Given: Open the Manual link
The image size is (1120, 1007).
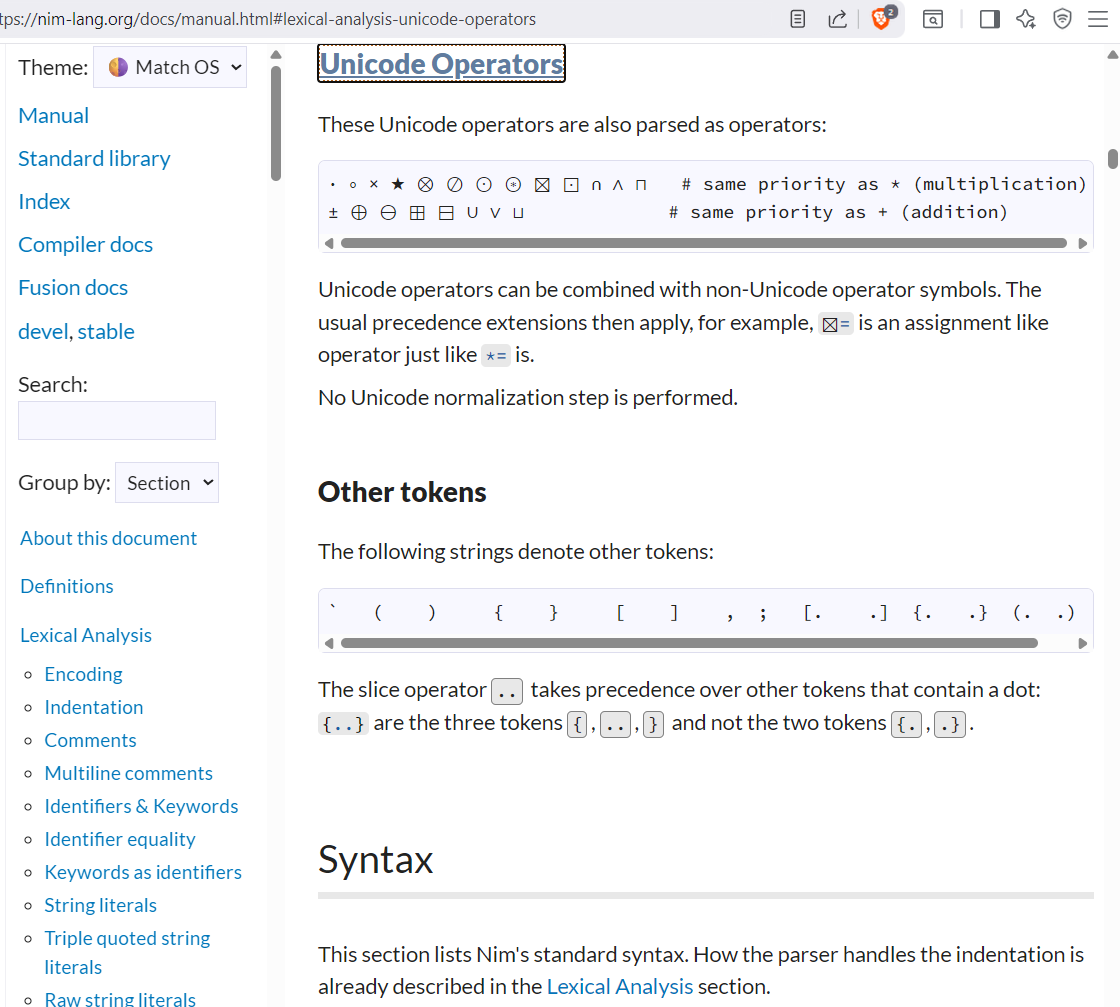Looking at the screenshot, I should tap(54, 116).
